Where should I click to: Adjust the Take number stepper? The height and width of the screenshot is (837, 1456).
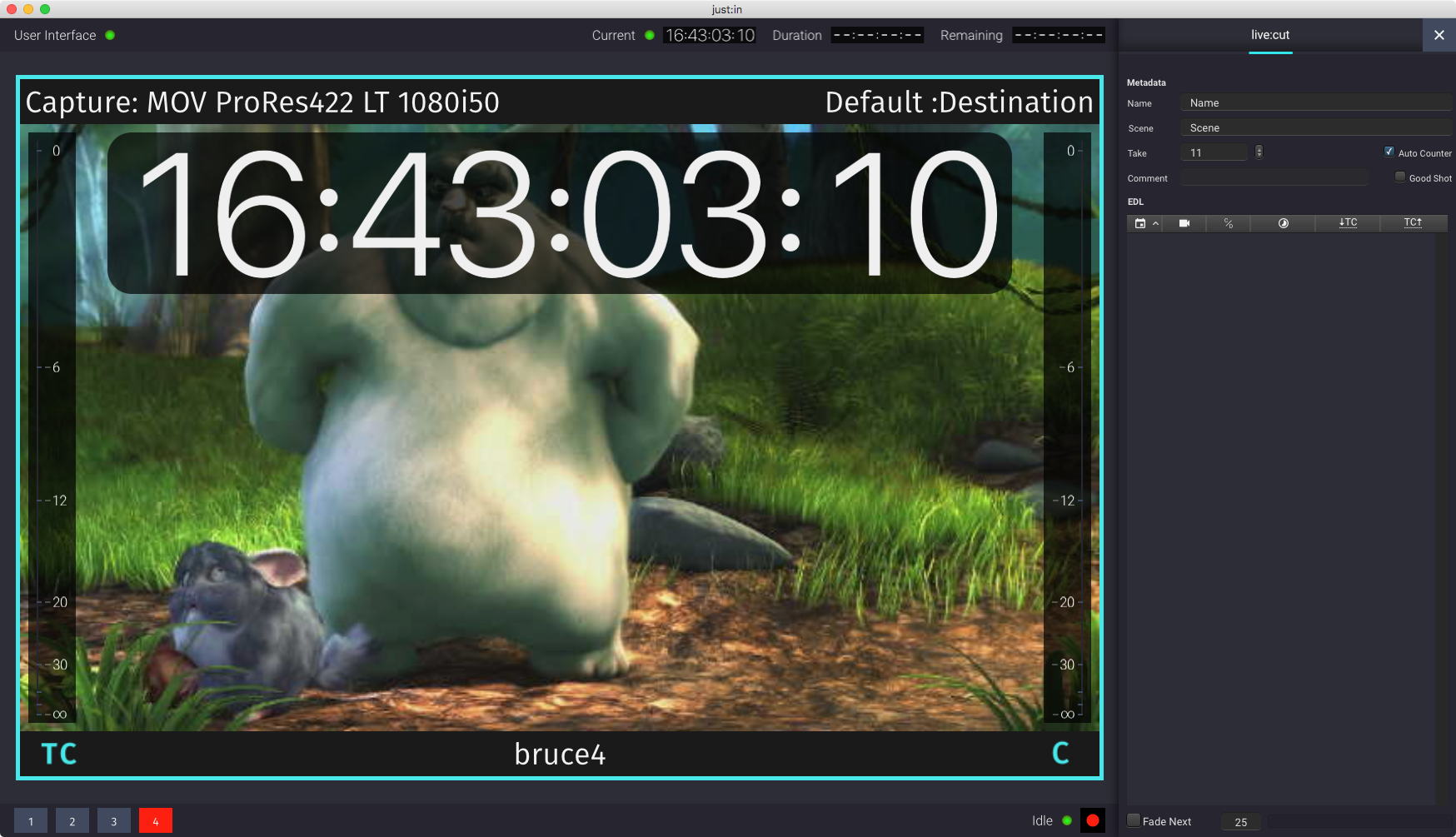click(1259, 152)
